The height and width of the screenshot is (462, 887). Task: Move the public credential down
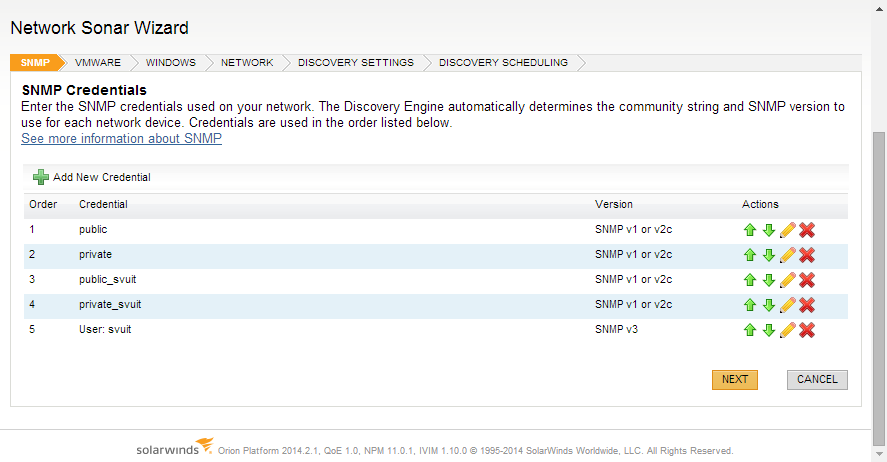click(768, 230)
